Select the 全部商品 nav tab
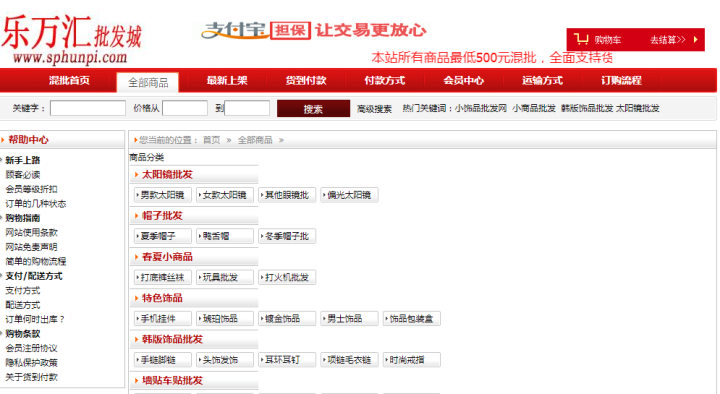 pyautogui.click(x=148, y=83)
